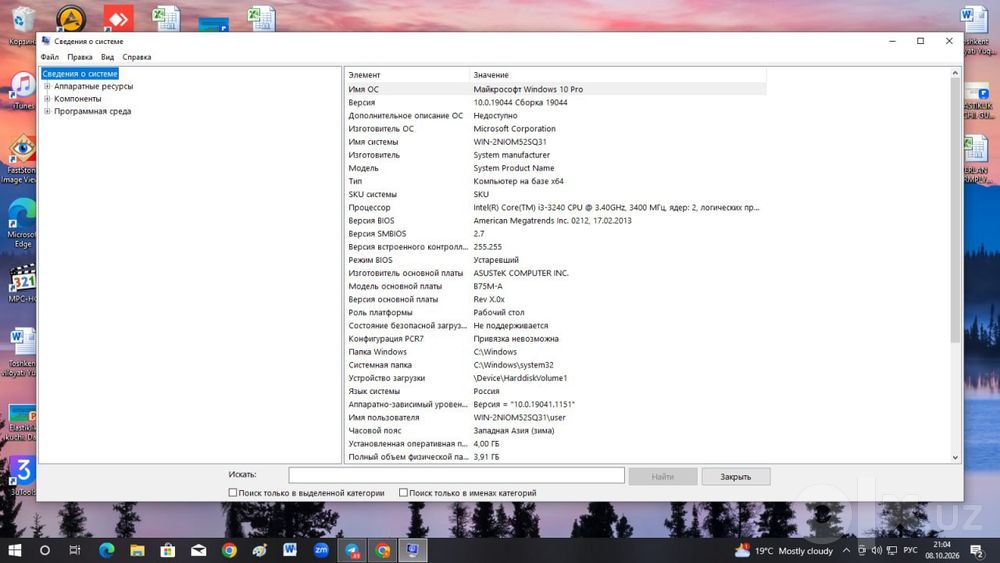Click scrollbar down arrow in details pane
1000x563 pixels.
click(955, 457)
